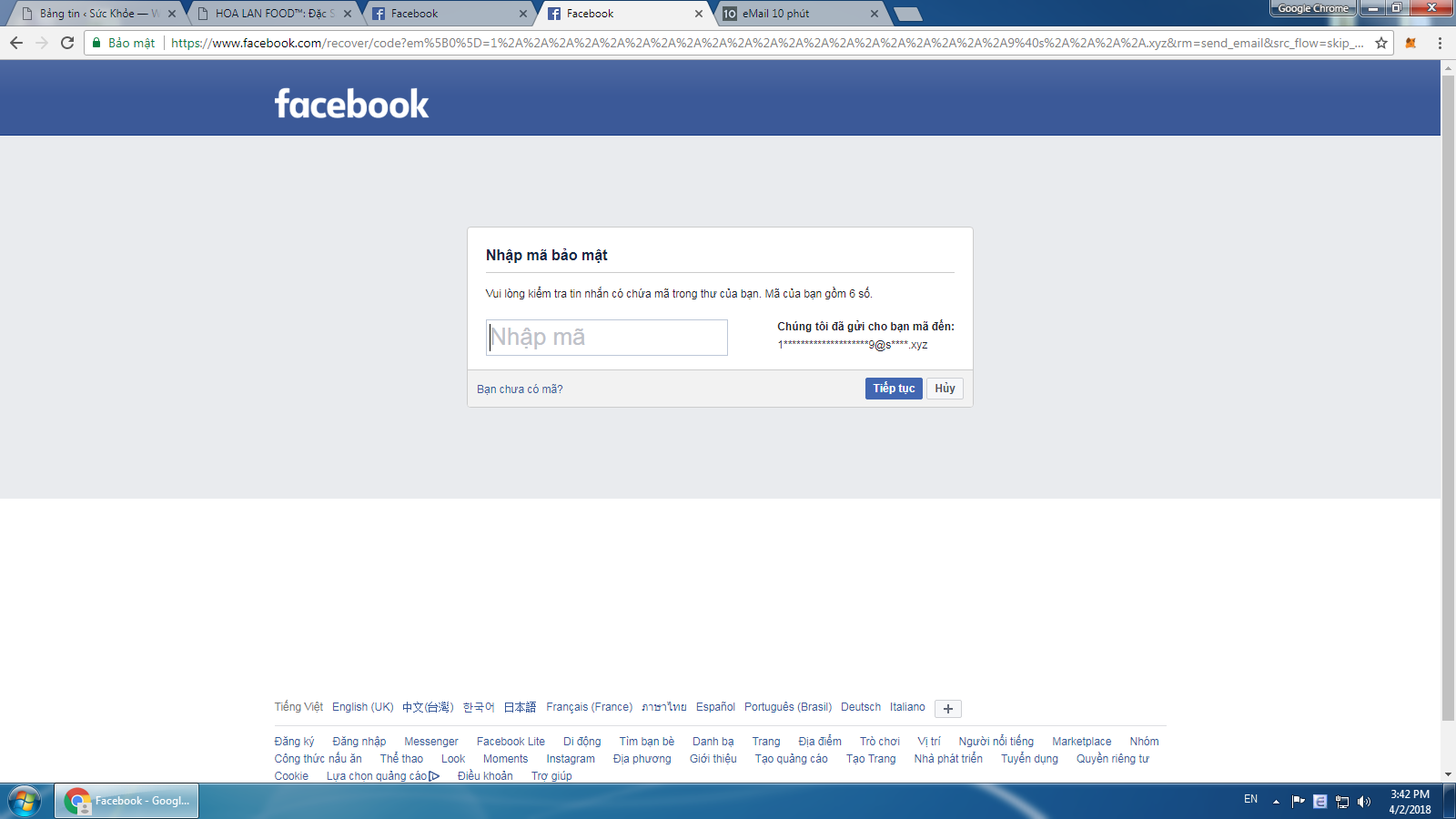The height and width of the screenshot is (819, 1456).
Task: Click the Chrome taskbar button
Action: click(x=126, y=801)
